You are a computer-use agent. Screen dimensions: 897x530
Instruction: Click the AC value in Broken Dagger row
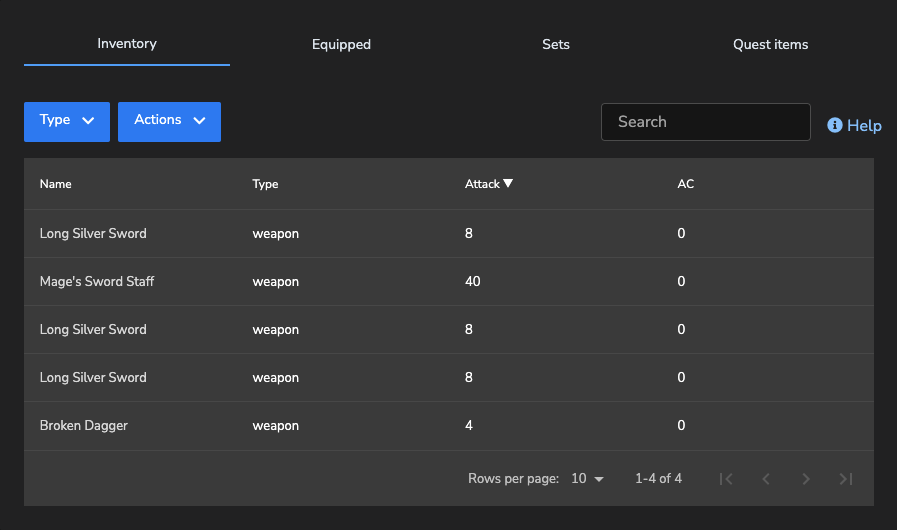[681, 425]
